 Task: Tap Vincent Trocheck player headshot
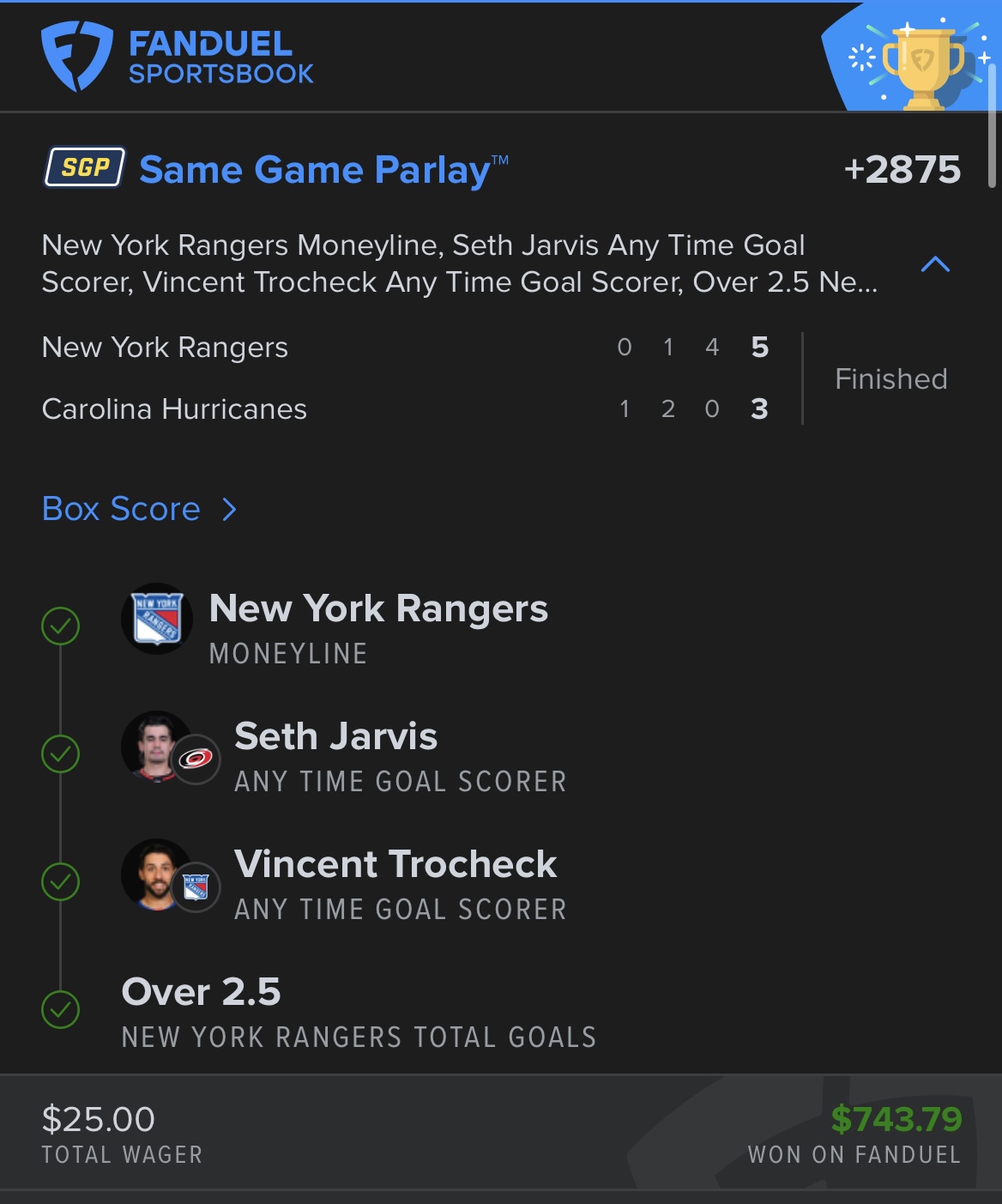[x=156, y=874]
